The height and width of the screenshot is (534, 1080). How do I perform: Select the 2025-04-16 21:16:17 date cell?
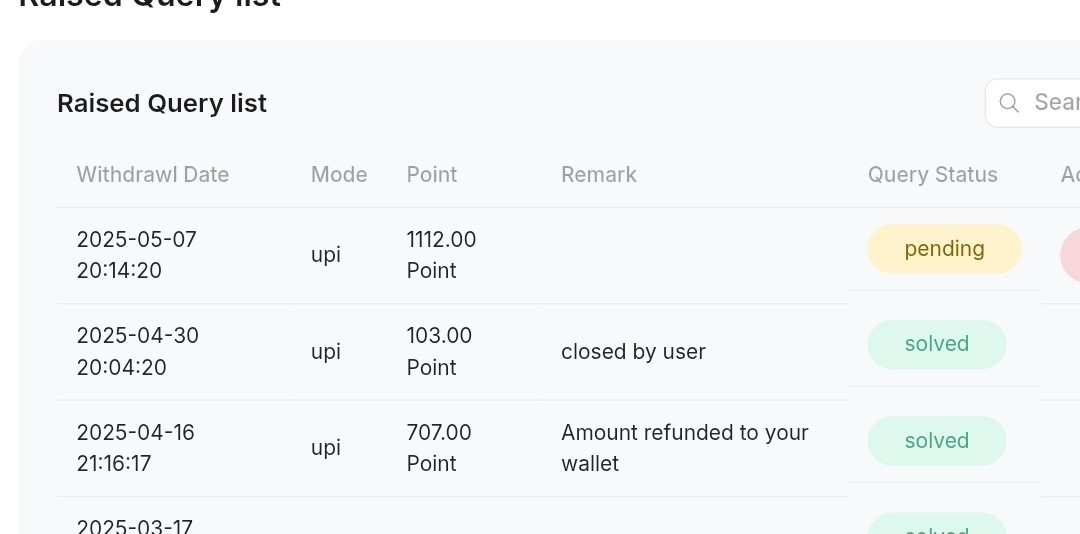point(136,448)
